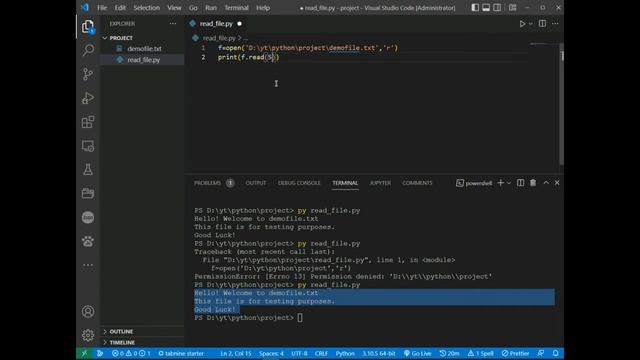
Task: Open the Explorer view in activity bar
Action: (88, 27)
